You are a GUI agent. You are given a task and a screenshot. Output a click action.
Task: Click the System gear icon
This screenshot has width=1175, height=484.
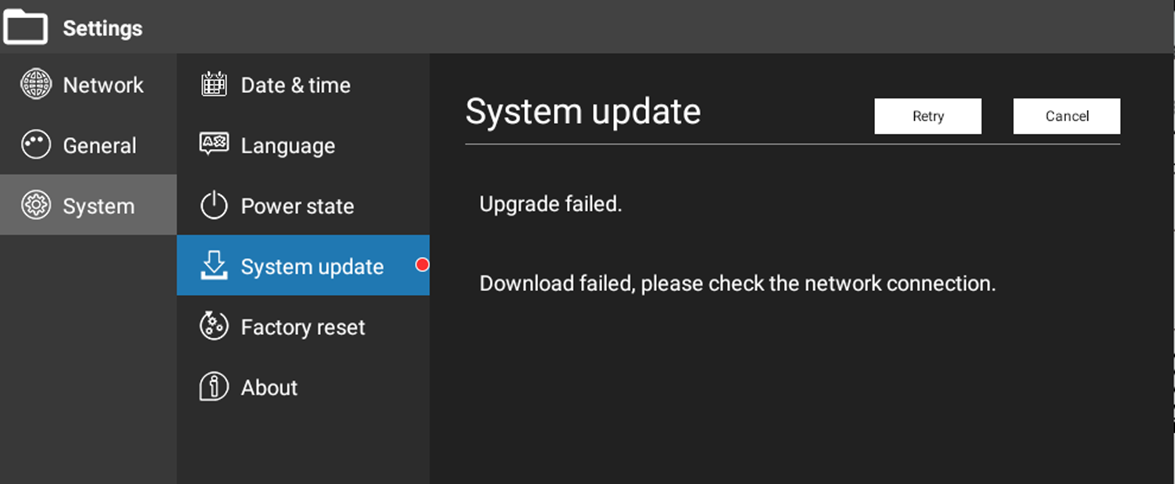point(36,206)
